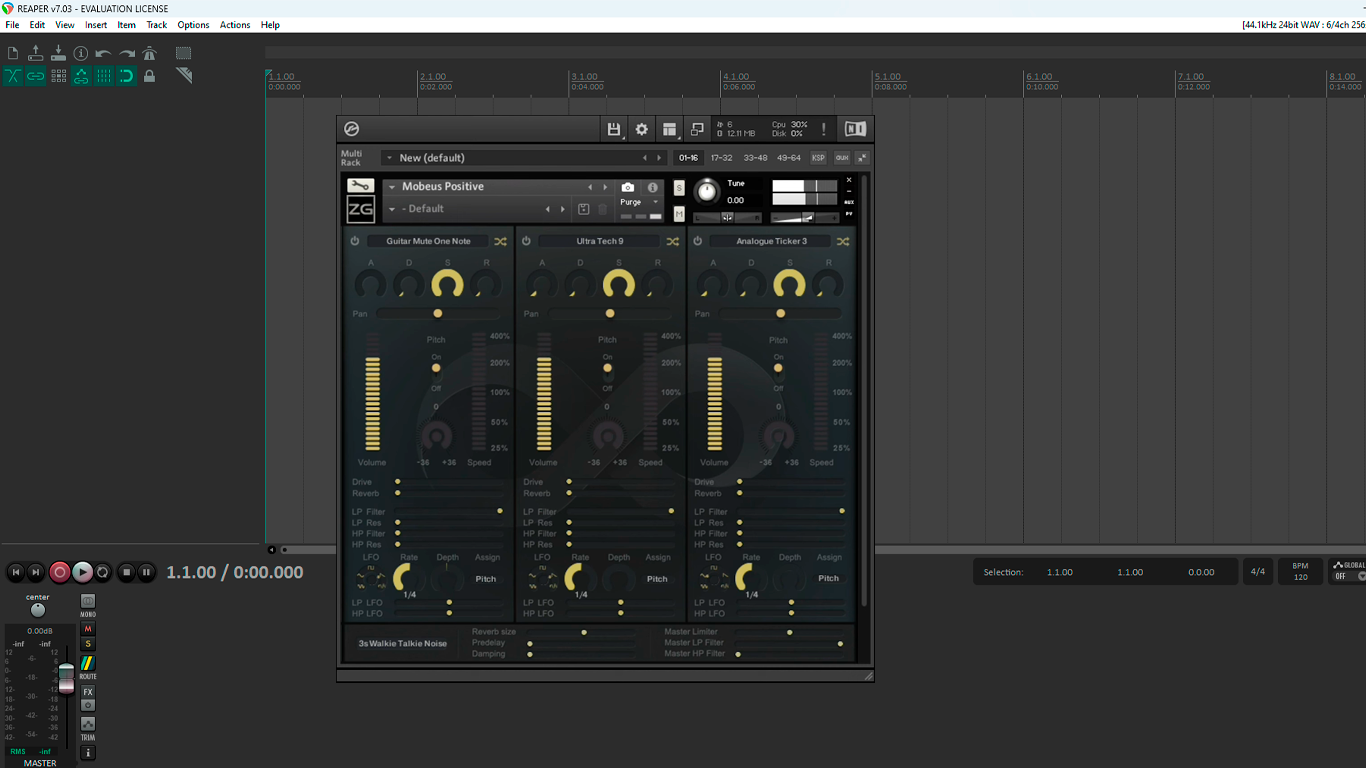
Task: Open Kontakt settings gear icon
Action: [642, 129]
